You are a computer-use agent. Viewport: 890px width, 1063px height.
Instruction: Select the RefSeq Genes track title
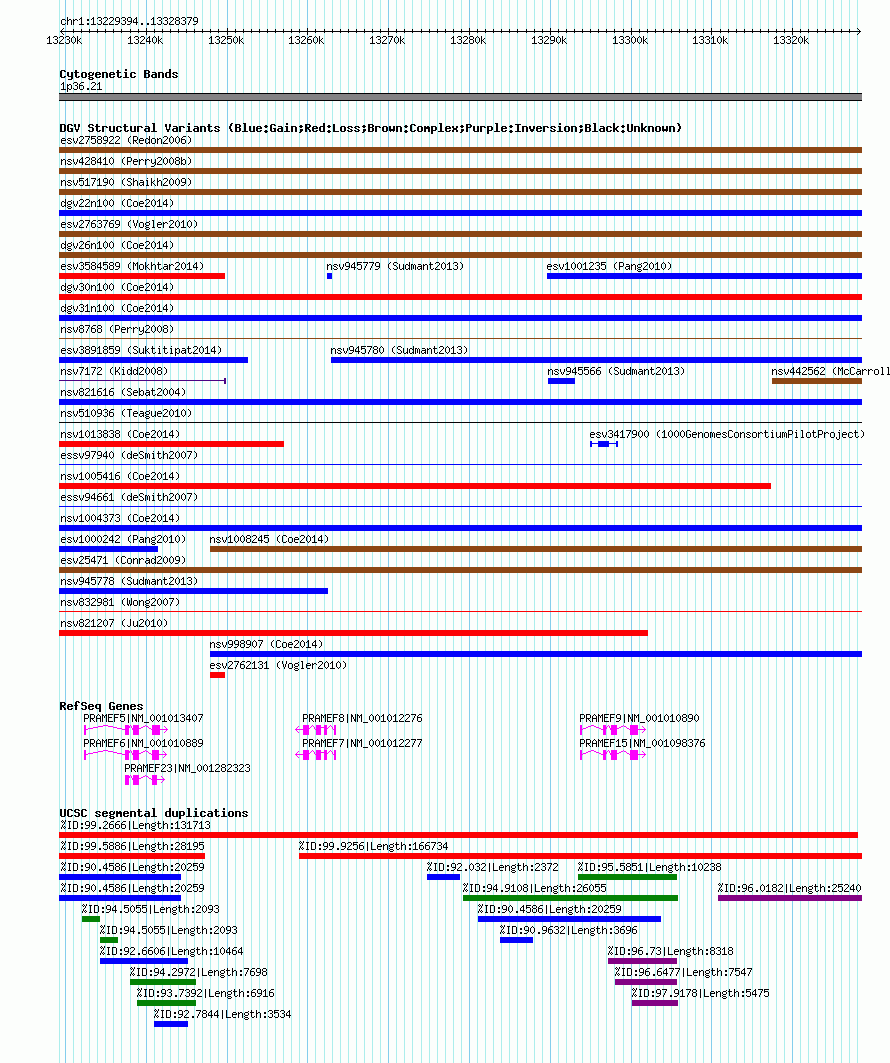coord(102,706)
